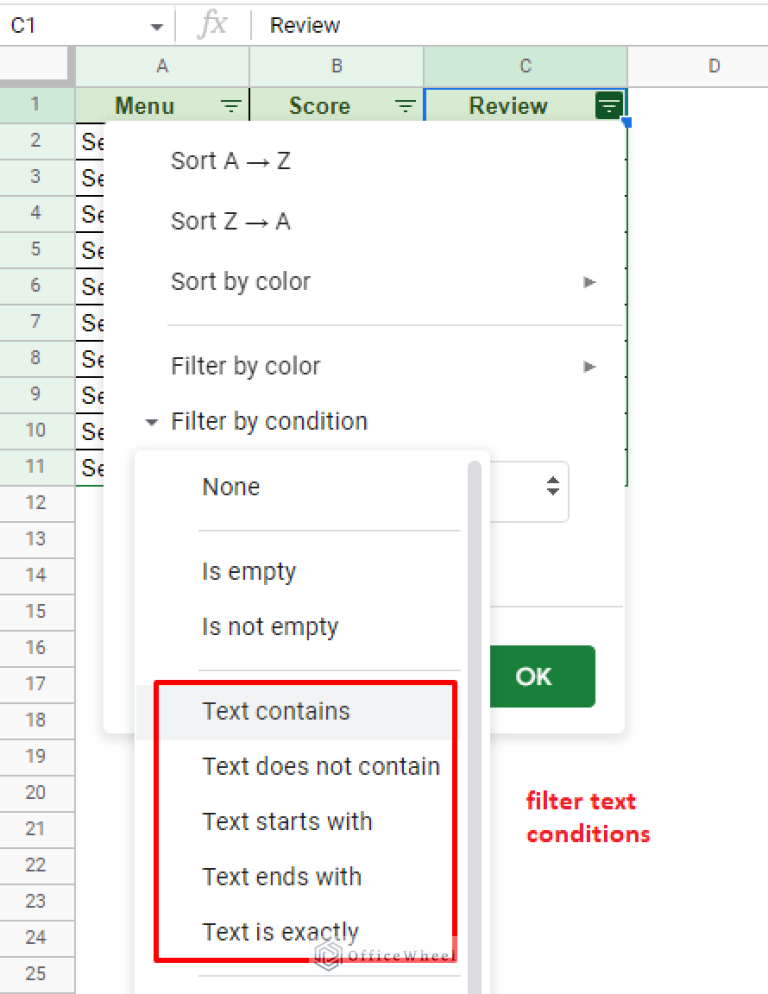Select Sort A to Z
Image resolution: width=768 pixels, height=994 pixels.
(230, 160)
